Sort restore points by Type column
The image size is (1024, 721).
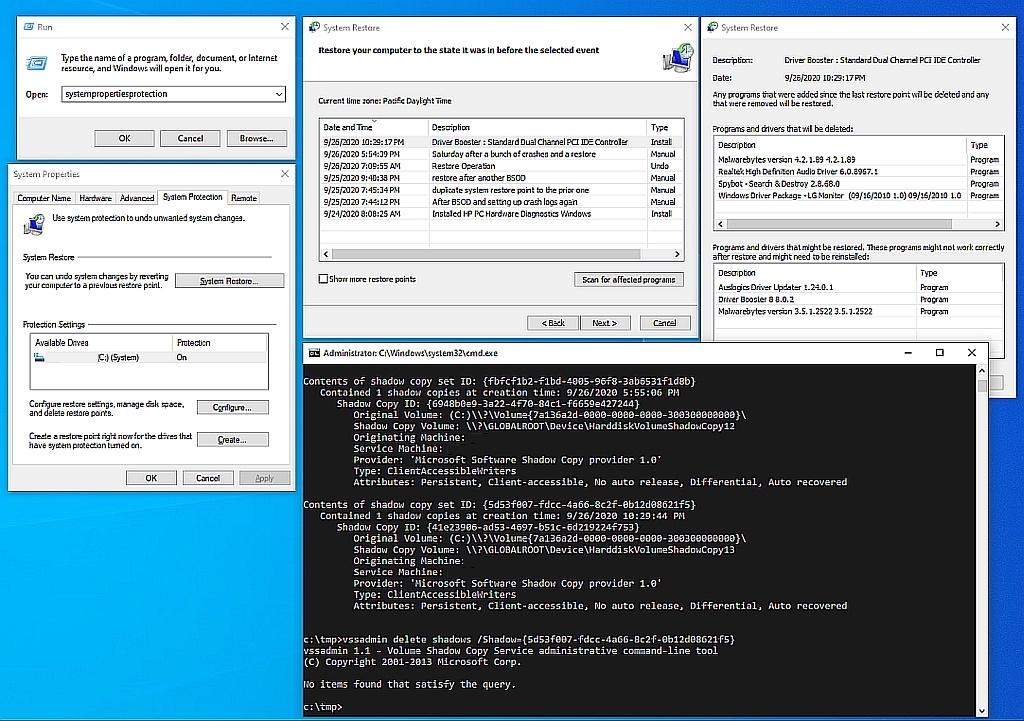pos(665,127)
